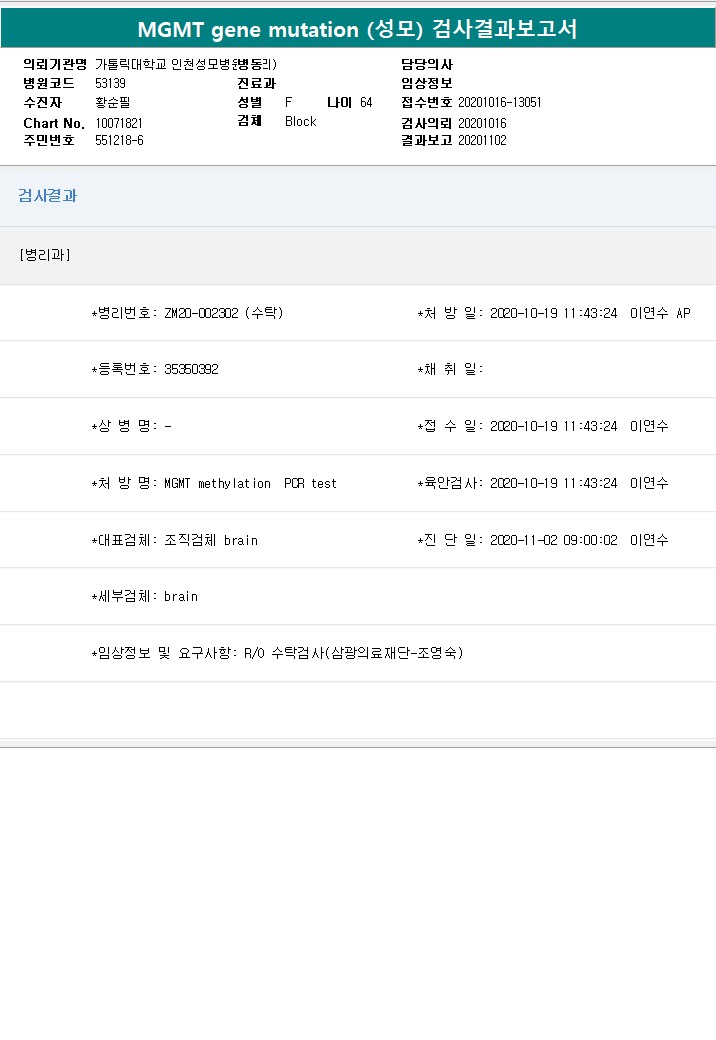Viewport: 716px width, 1040px height.
Task: Click the [병리과] department label
Action: point(44,255)
